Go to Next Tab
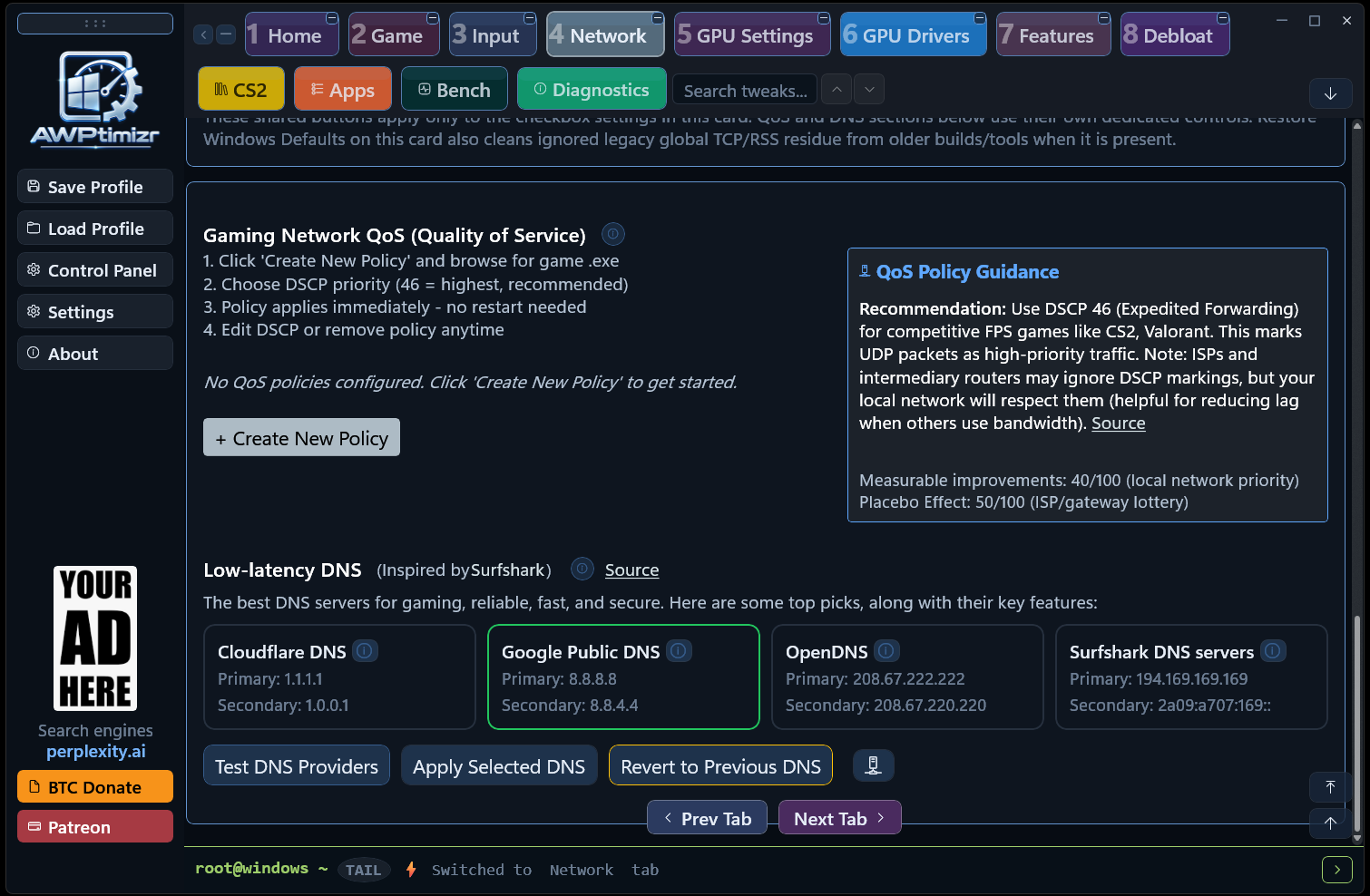 (x=840, y=818)
